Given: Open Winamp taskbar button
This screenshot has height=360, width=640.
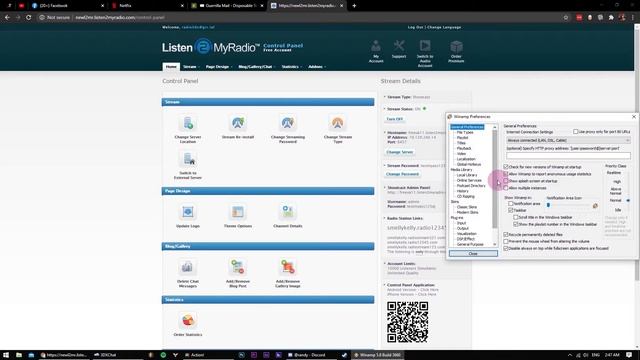Looking at the screenshot, I should [378, 355].
